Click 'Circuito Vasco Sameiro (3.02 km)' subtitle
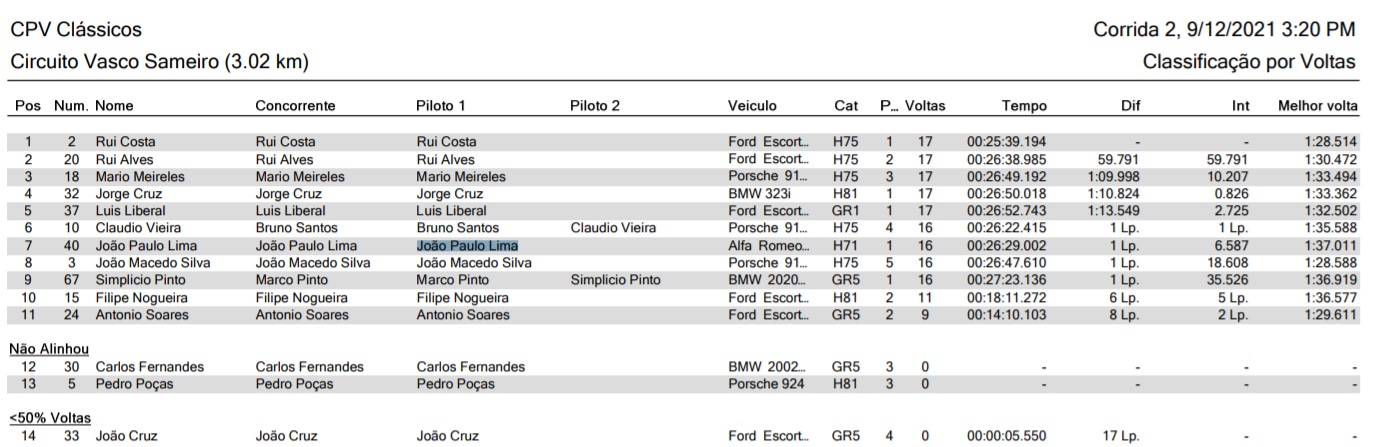Screen dimensions: 1375x447 159,62
